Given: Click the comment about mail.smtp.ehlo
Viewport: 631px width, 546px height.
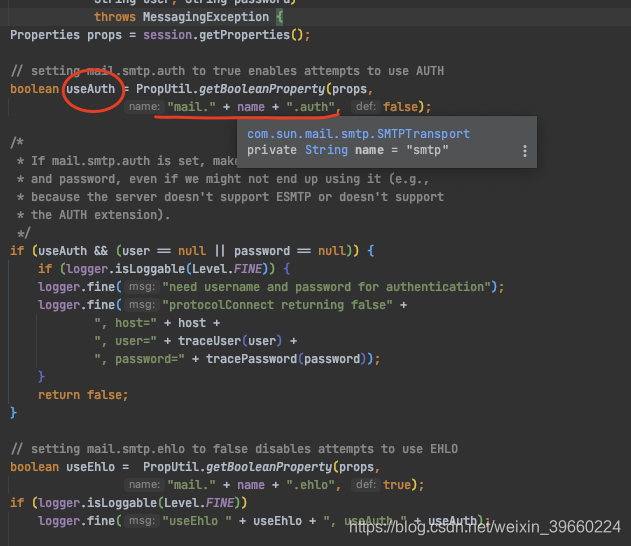Looking at the screenshot, I should pyautogui.click(x=234, y=449).
